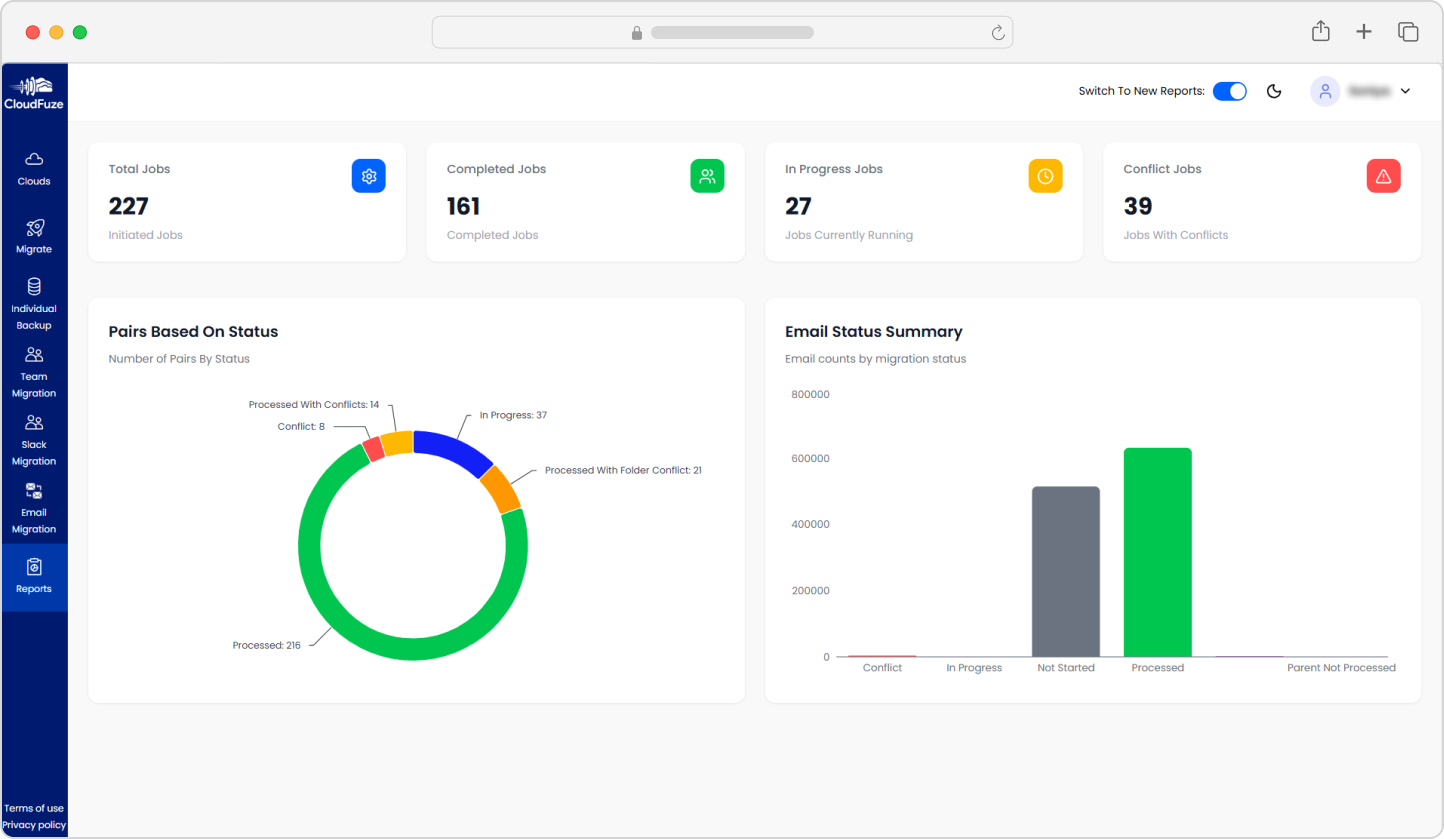Enable dark mode via moon icon

[1274, 91]
